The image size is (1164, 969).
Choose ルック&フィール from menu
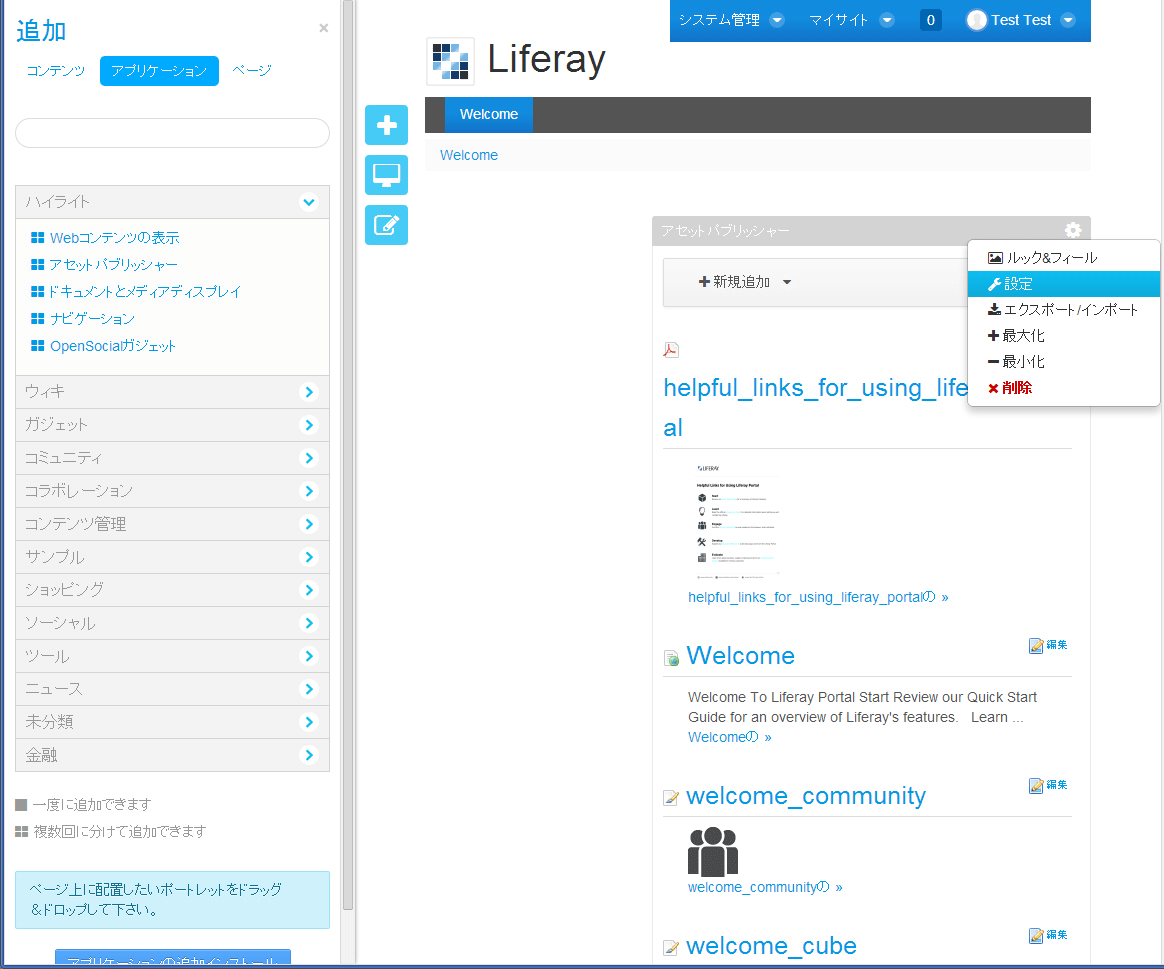tap(1064, 258)
